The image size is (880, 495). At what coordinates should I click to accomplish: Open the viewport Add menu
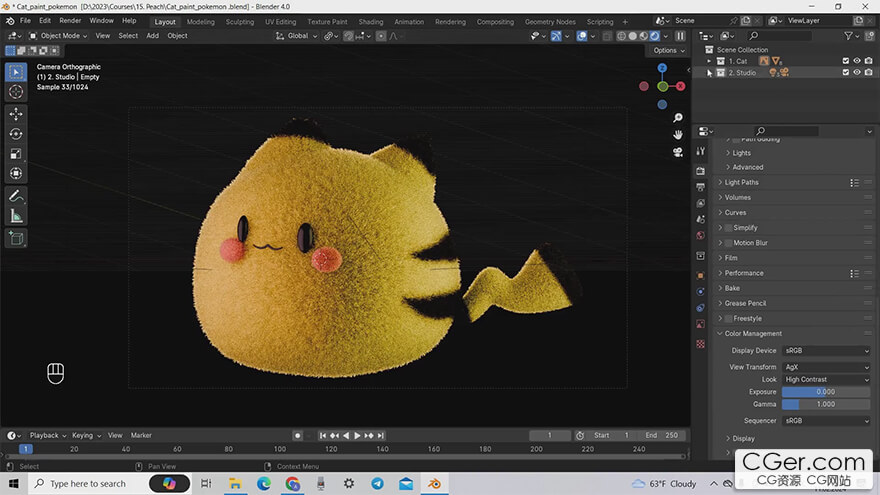pos(152,36)
